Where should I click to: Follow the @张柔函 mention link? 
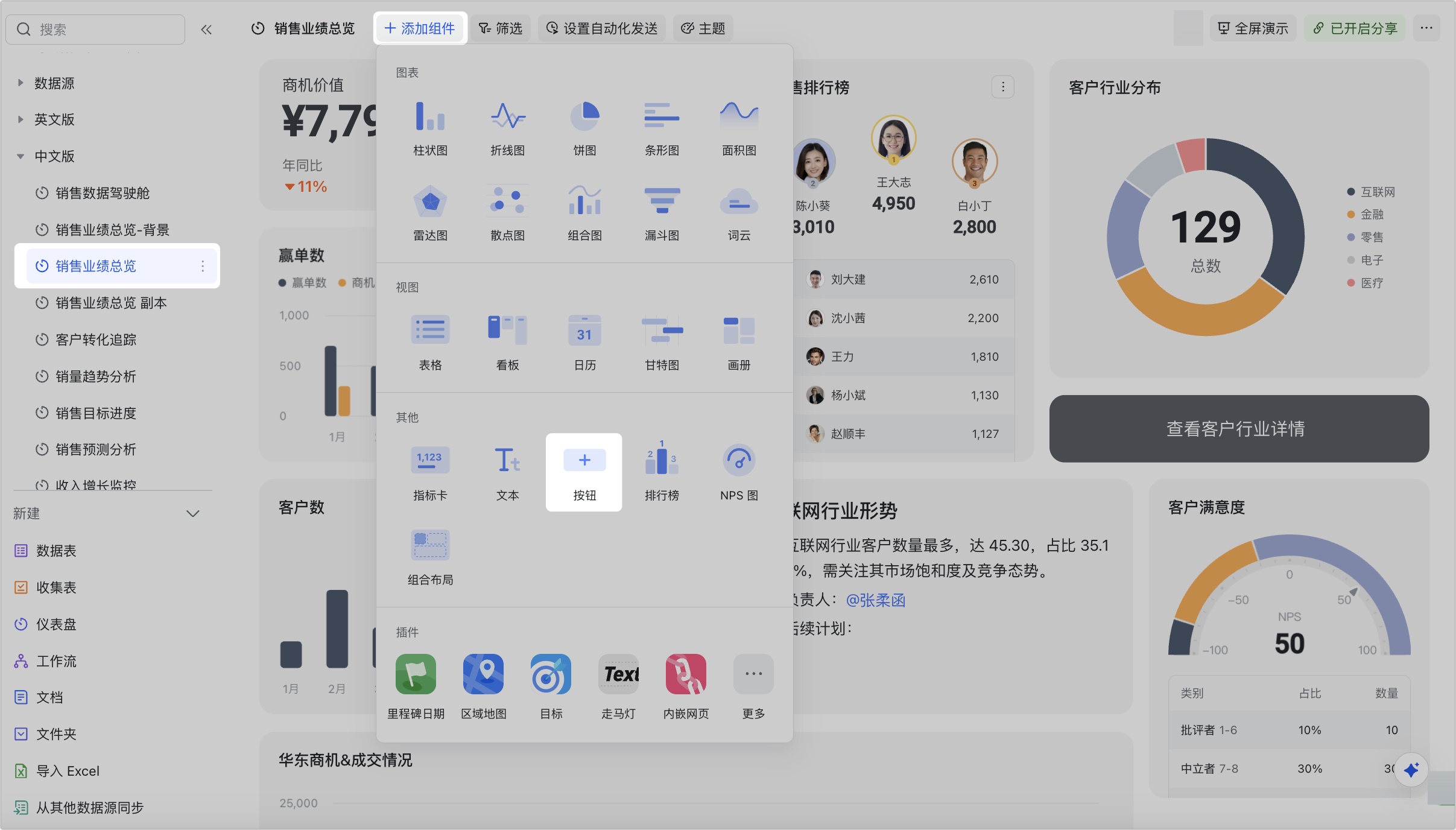click(x=875, y=600)
